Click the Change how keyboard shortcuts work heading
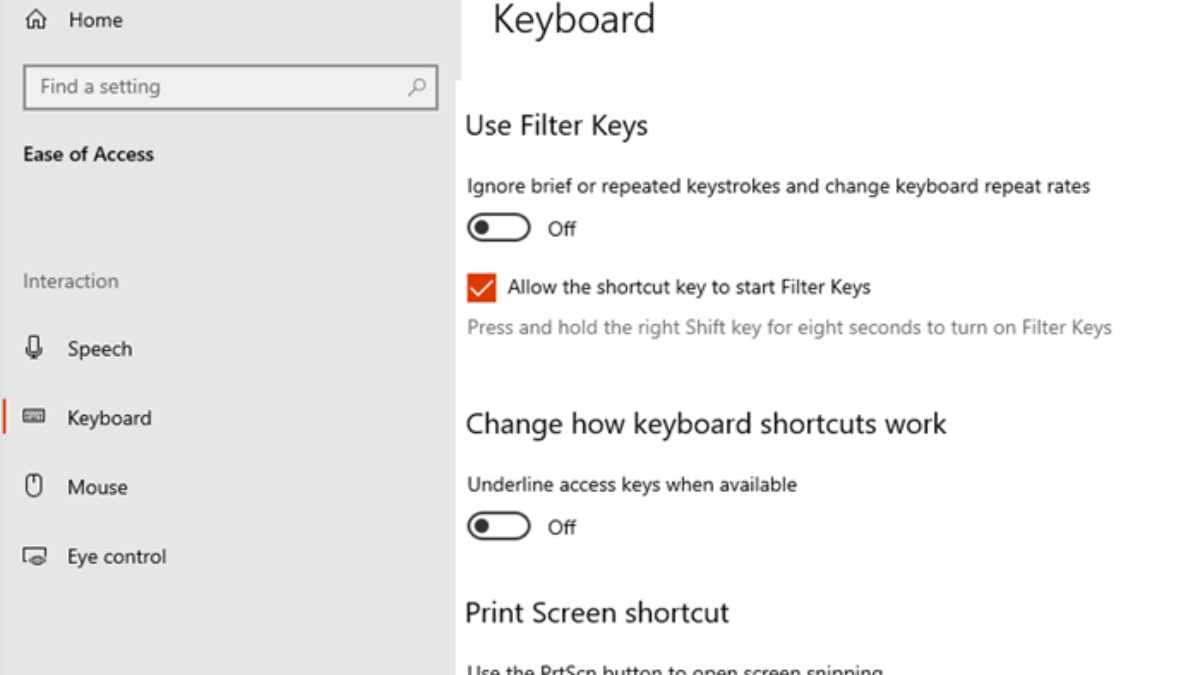 click(705, 423)
